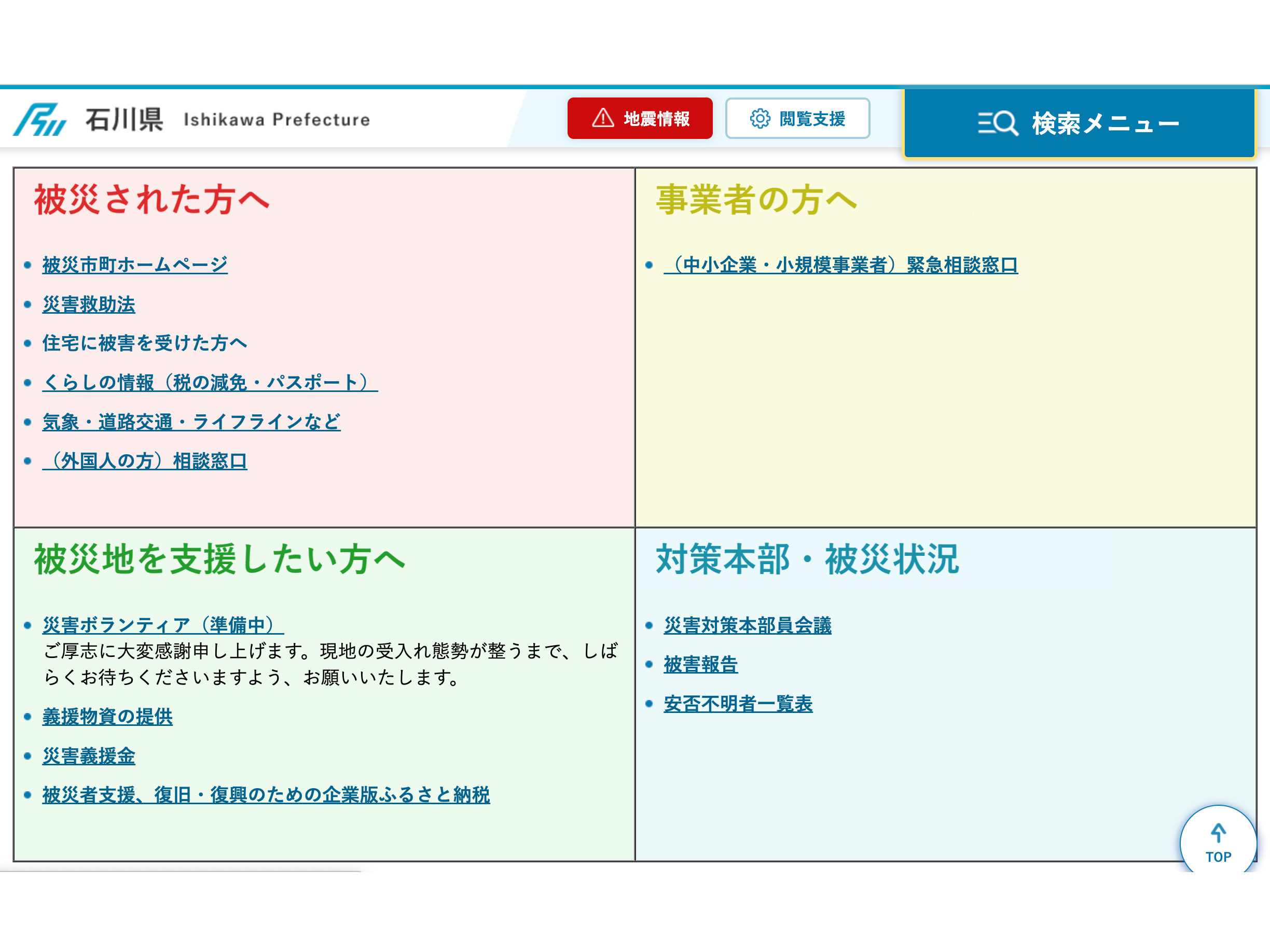Open 安否不明者一覧表 link

tap(738, 704)
